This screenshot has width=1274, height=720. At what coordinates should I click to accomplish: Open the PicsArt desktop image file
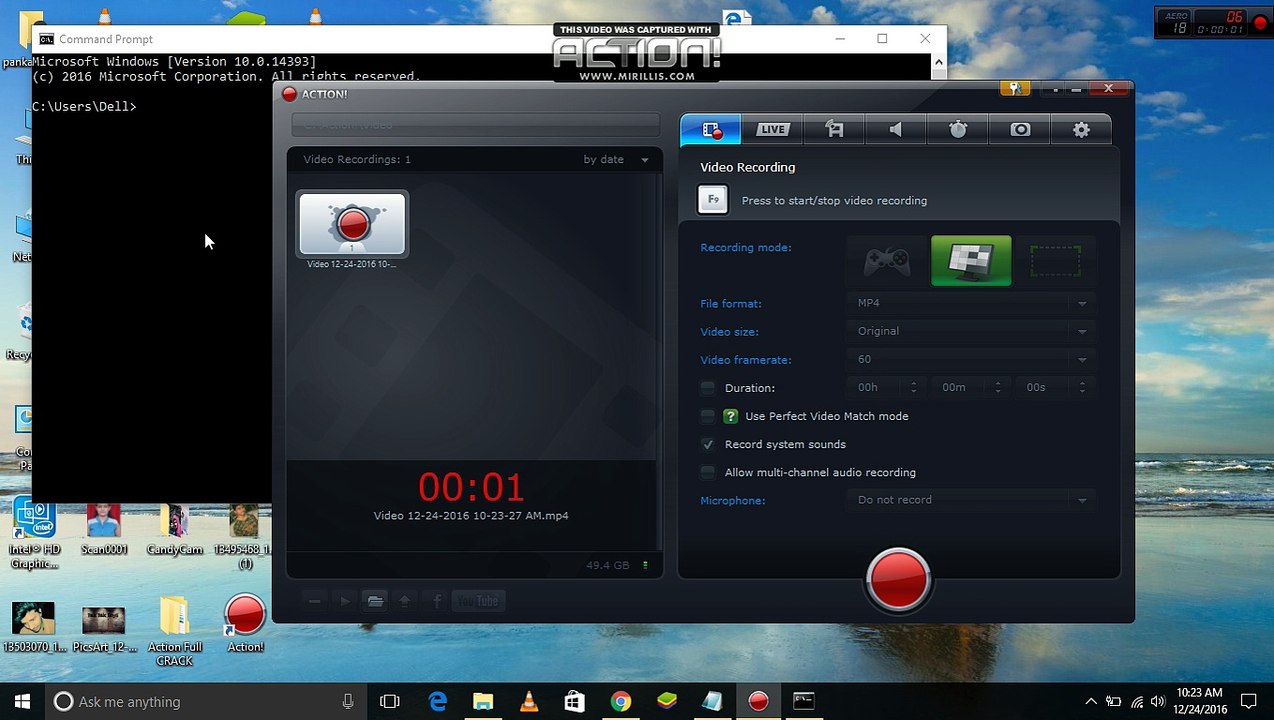click(104, 629)
